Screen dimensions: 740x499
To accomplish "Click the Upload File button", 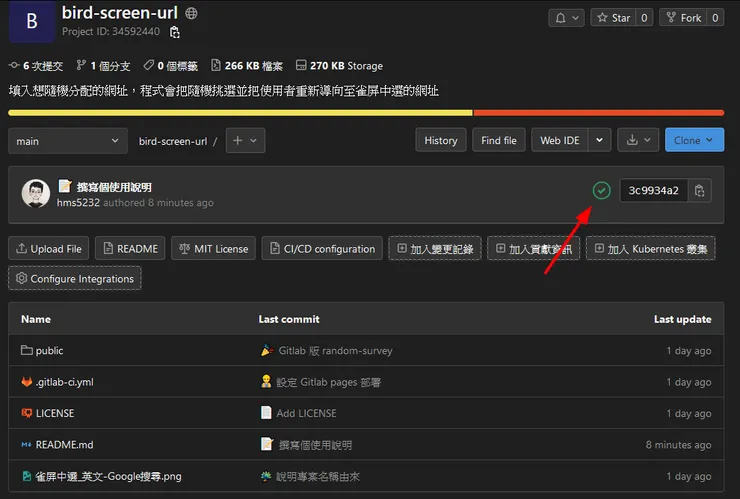I will 49,248.
